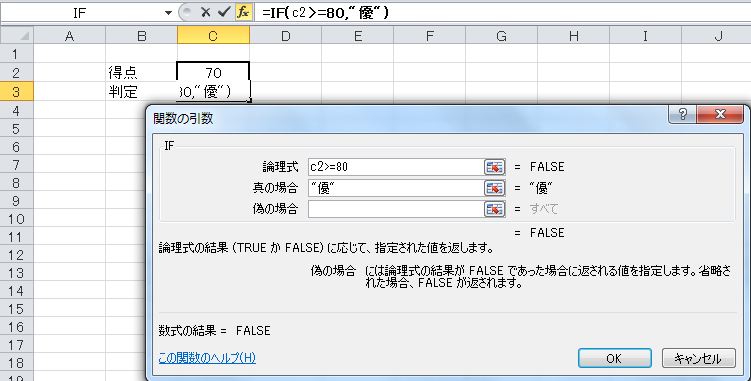This screenshot has width=751, height=381.
Task: Click range selector icon beside 偽の場合
Action: click(494, 209)
